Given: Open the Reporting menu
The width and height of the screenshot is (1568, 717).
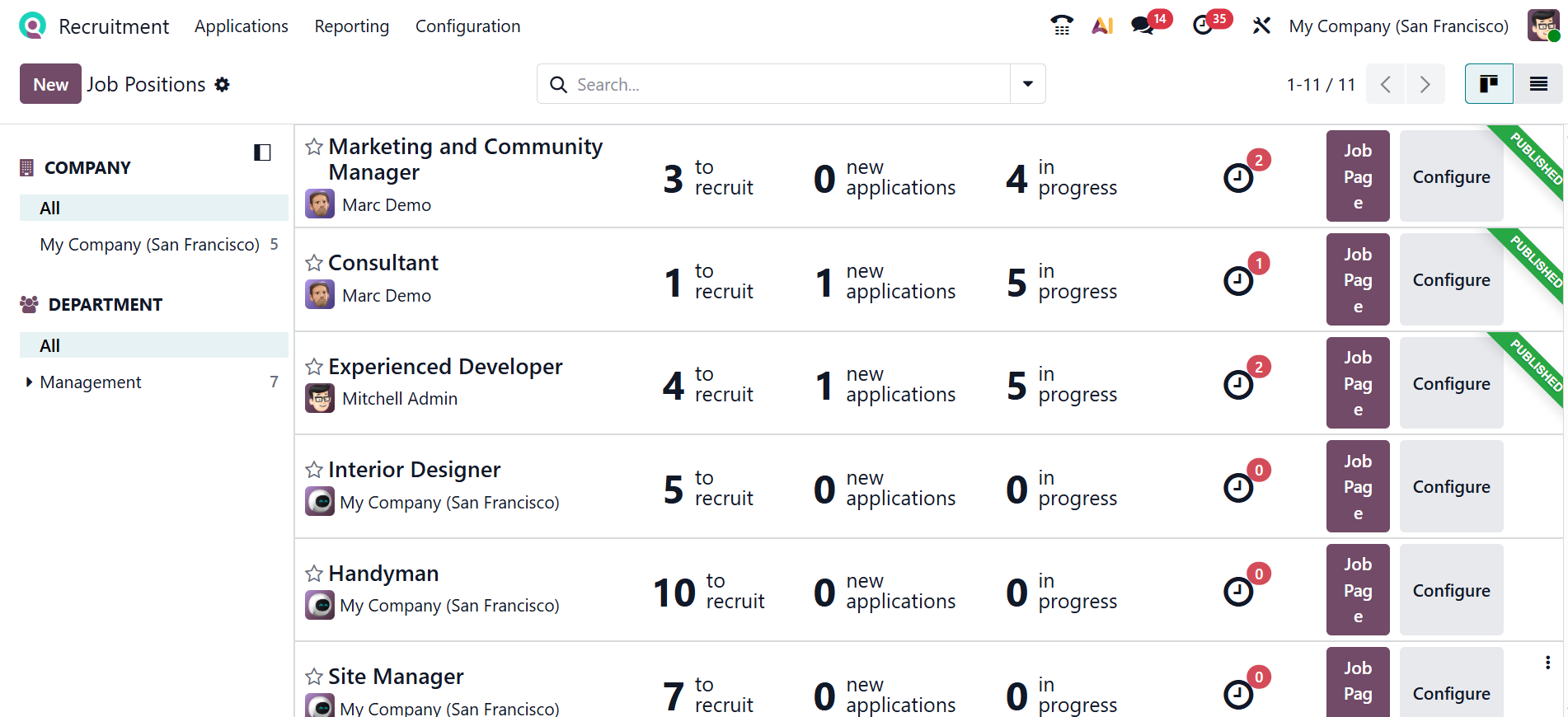Looking at the screenshot, I should point(351,26).
